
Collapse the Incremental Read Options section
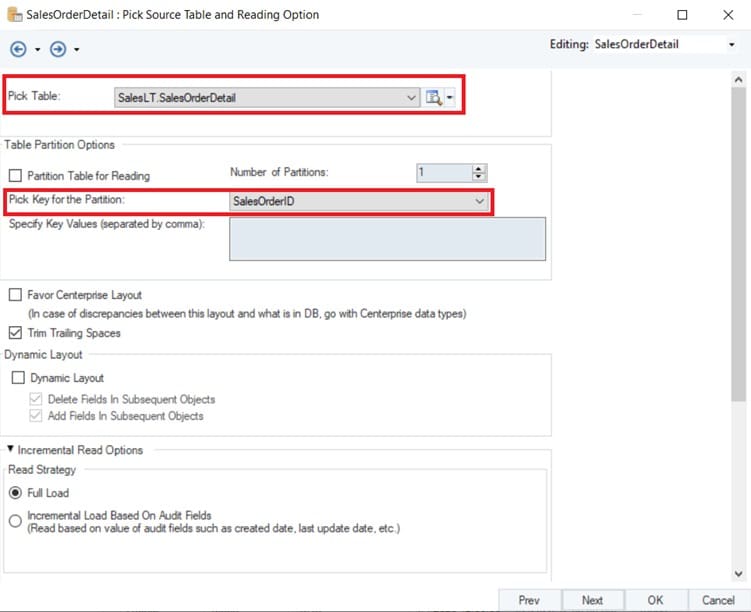[11, 450]
